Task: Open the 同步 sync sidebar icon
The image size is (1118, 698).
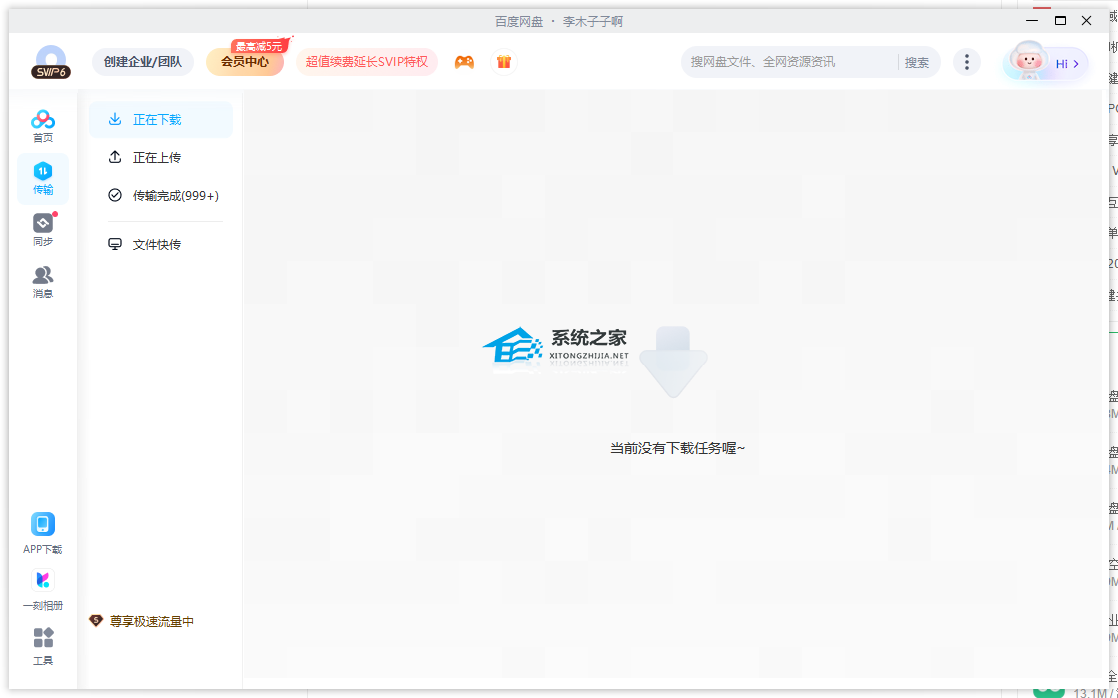Action: [x=43, y=230]
